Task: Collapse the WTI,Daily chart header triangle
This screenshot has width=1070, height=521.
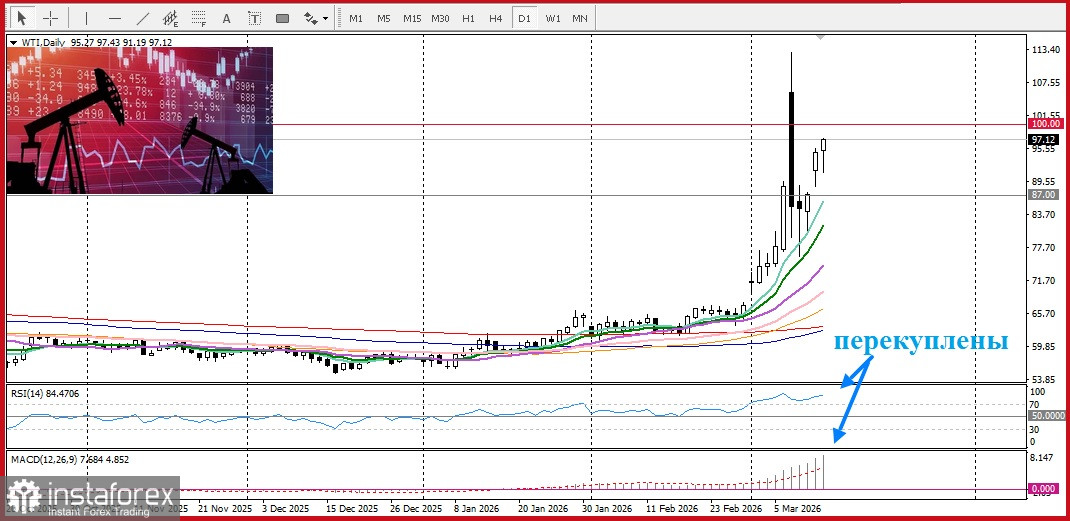Action: click(x=13, y=42)
